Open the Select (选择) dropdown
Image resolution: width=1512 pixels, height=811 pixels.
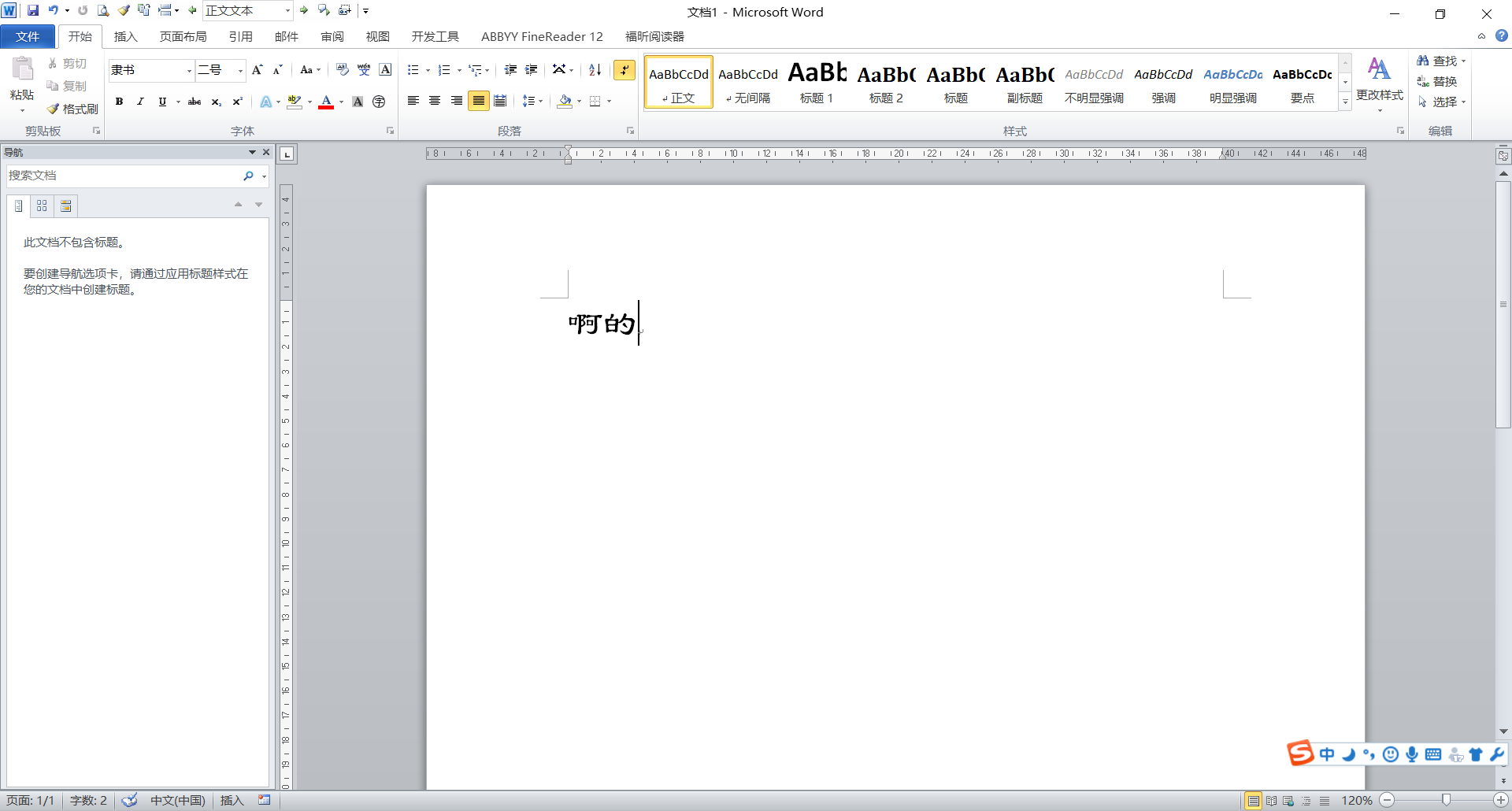[x=1441, y=102]
